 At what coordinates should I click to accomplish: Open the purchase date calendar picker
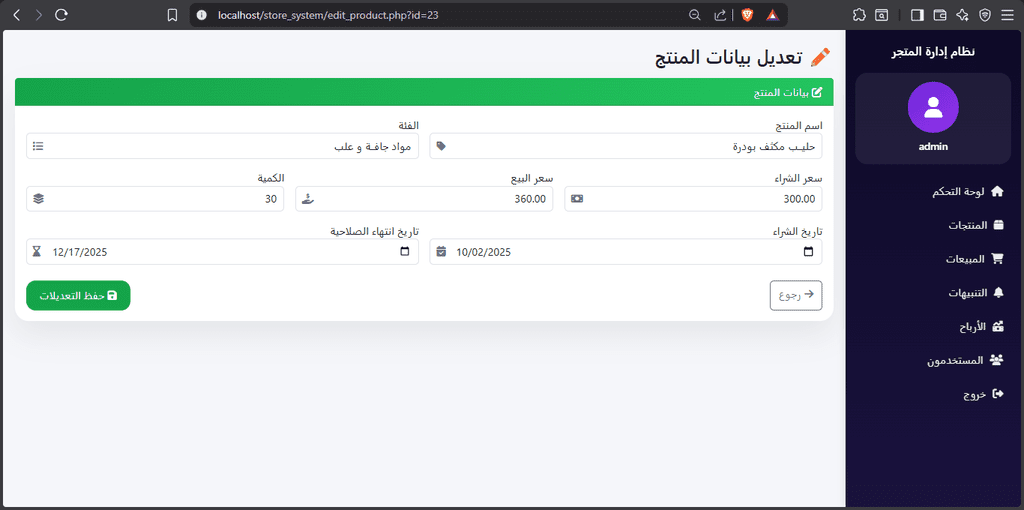pyautogui.click(x=808, y=251)
